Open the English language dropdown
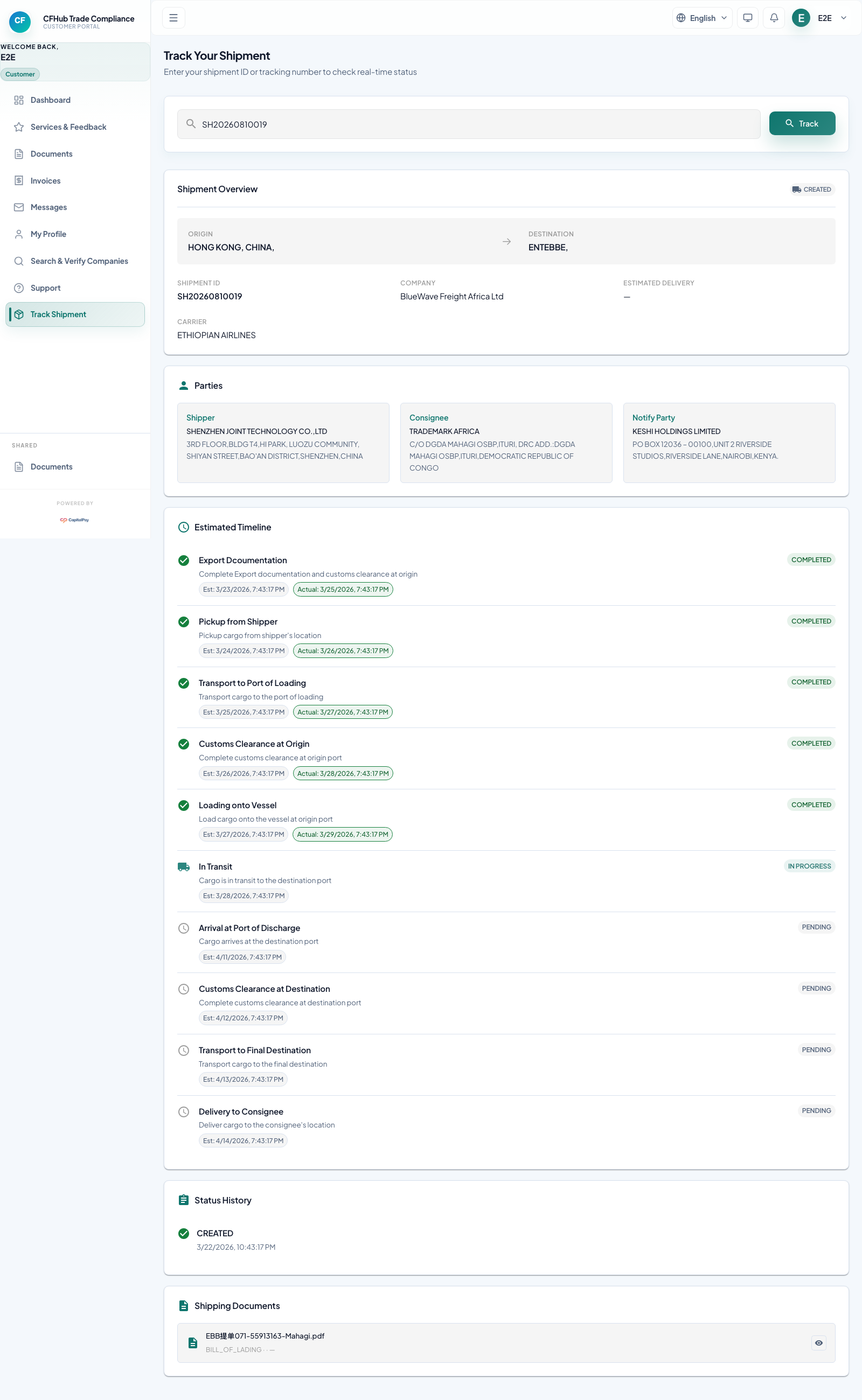 coord(702,18)
